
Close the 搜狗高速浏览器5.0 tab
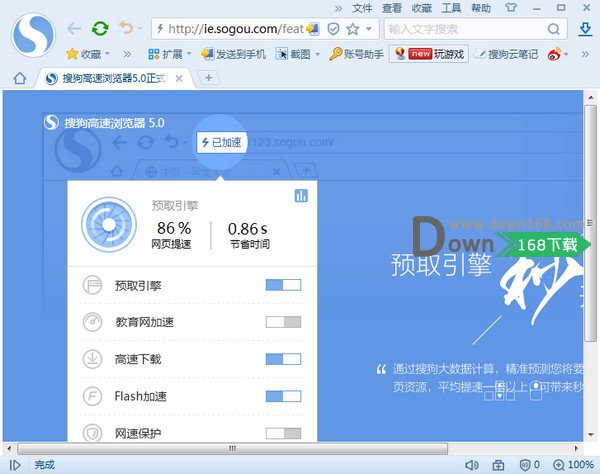click(x=179, y=78)
